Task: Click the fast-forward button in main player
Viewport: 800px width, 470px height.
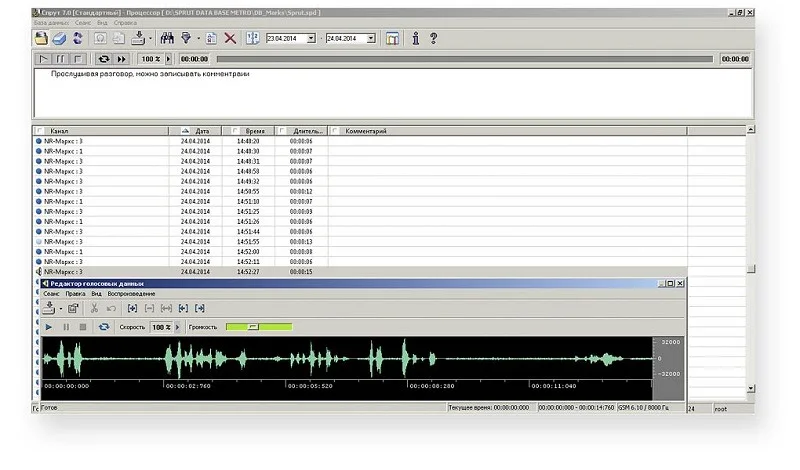Action: (x=122, y=59)
